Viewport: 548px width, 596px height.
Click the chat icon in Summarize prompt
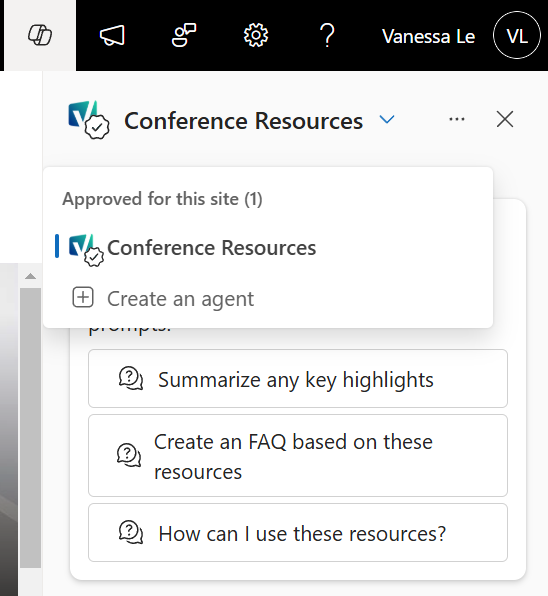click(x=131, y=379)
